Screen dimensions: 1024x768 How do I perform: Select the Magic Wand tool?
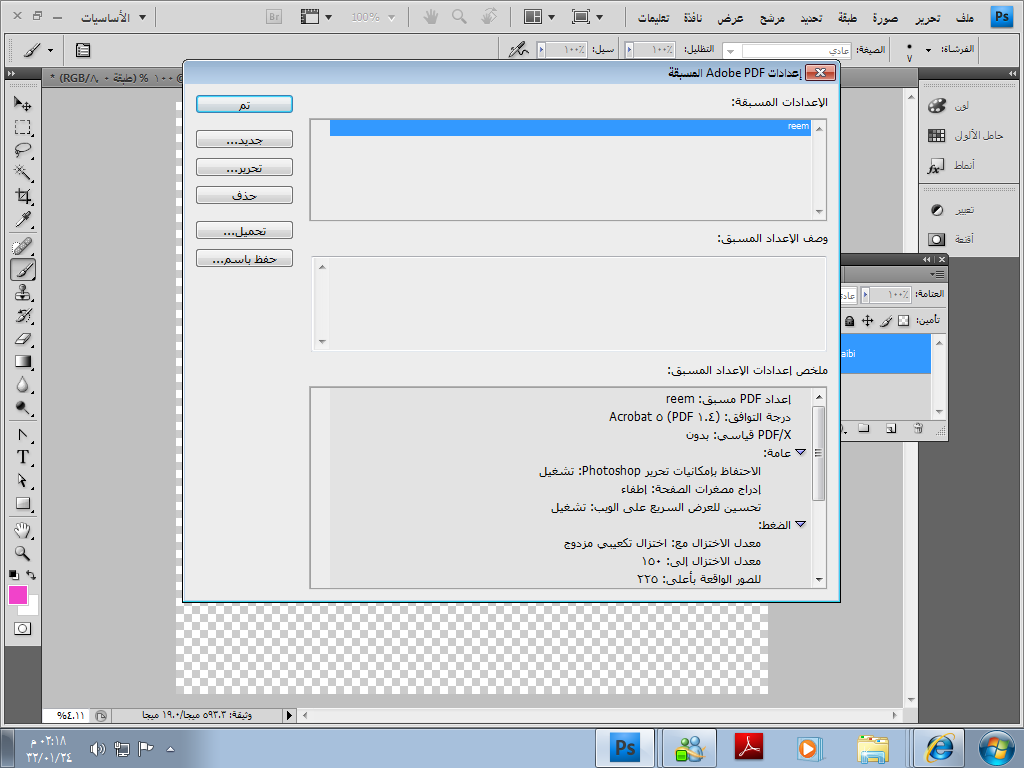22,174
